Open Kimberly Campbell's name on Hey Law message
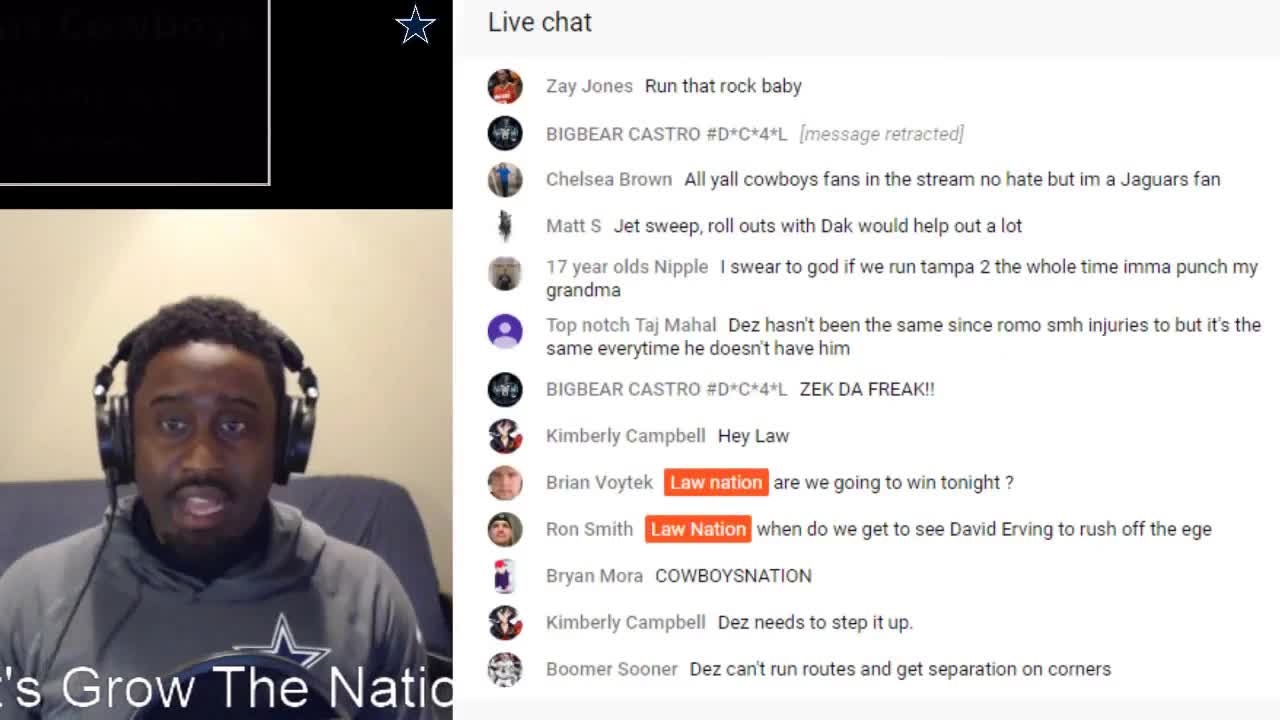This screenshot has height=720, width=1280. click(x=626, y=436)
